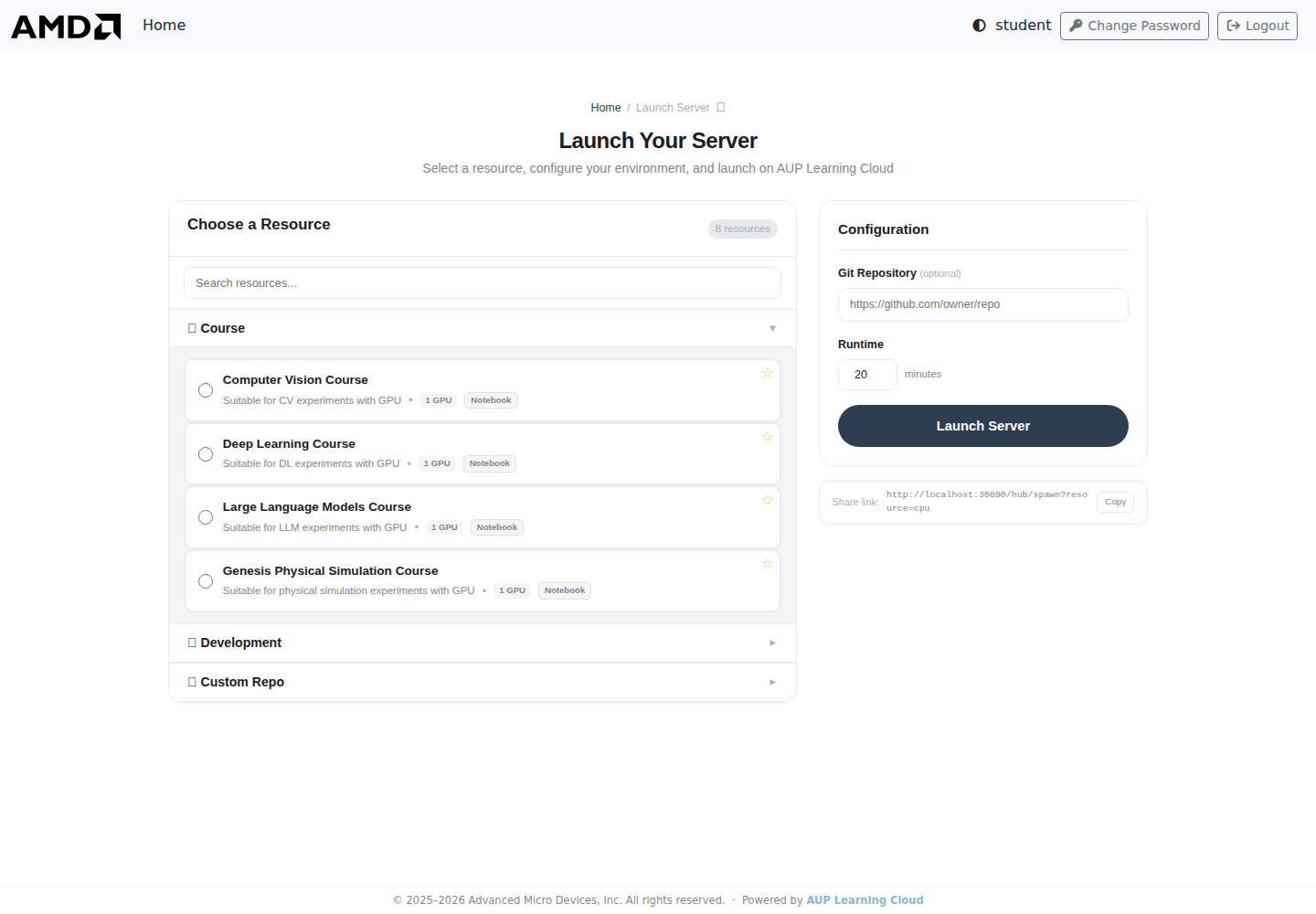
Task: Expand the Development section arrow
Action: point(772,643)
